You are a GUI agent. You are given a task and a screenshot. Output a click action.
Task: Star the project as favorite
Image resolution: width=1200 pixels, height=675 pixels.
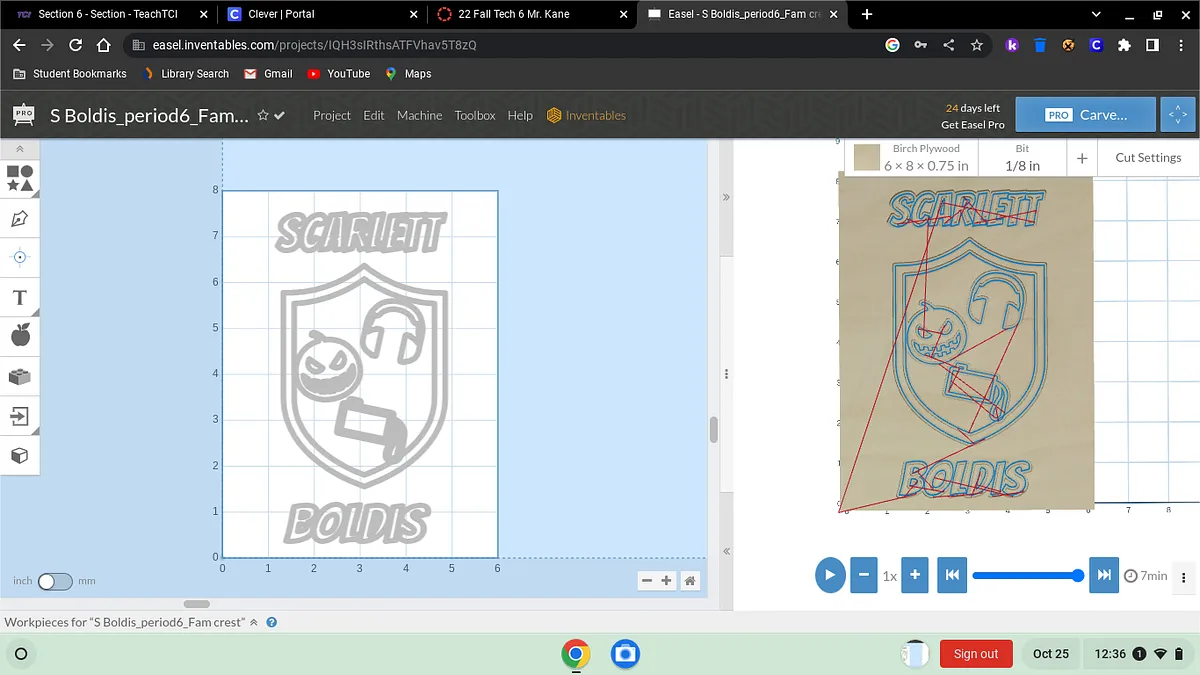(x=263, y=115)
